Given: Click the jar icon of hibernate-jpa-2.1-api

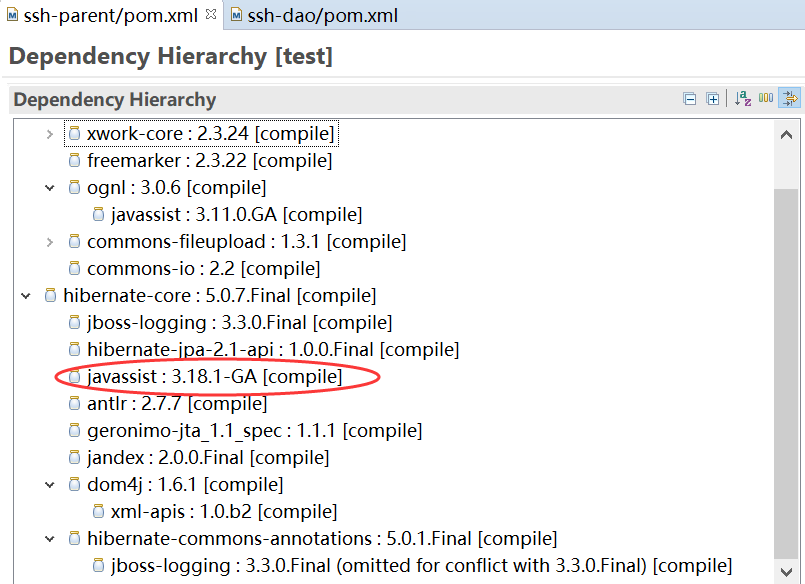Looking at the screenshot, I should point(74,349).
